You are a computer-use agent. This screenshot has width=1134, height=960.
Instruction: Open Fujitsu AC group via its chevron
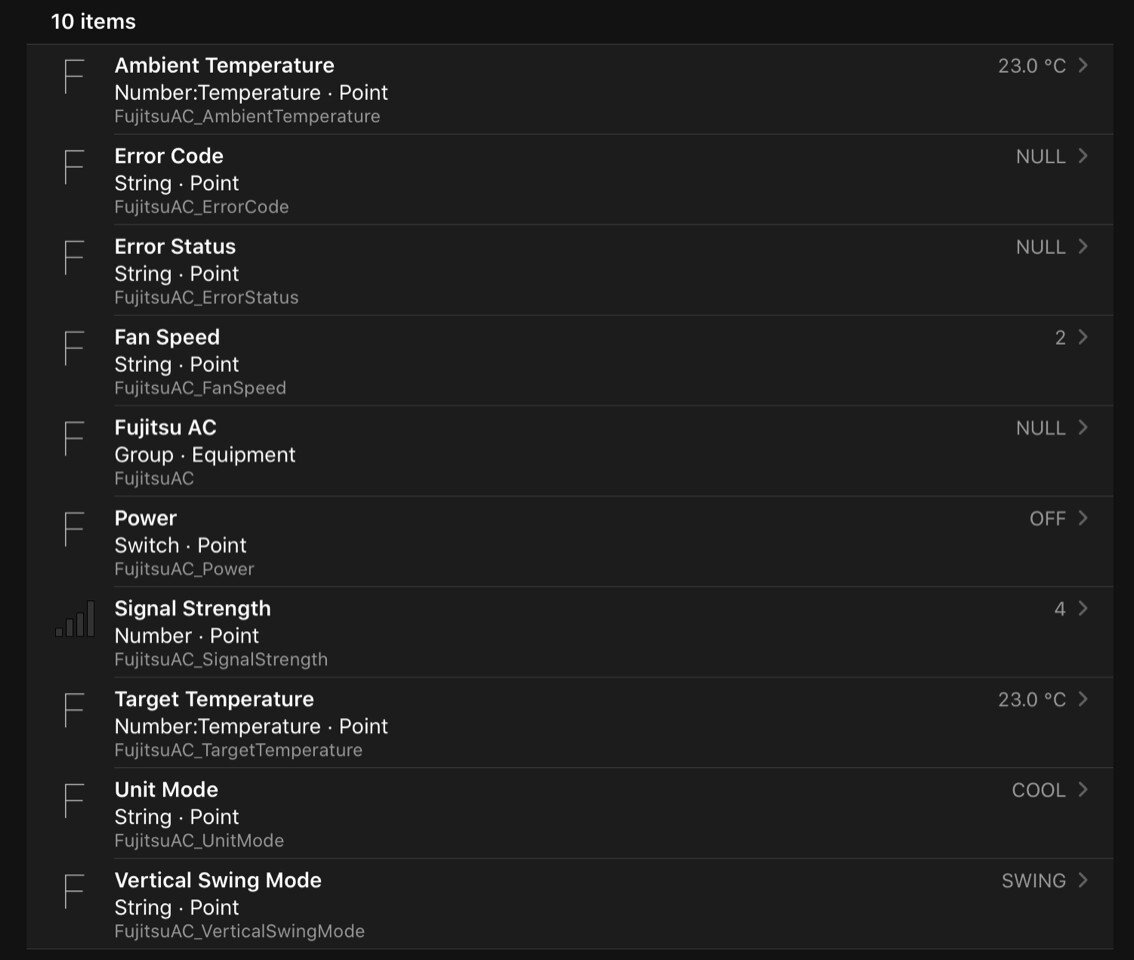tap(1083, 427)
